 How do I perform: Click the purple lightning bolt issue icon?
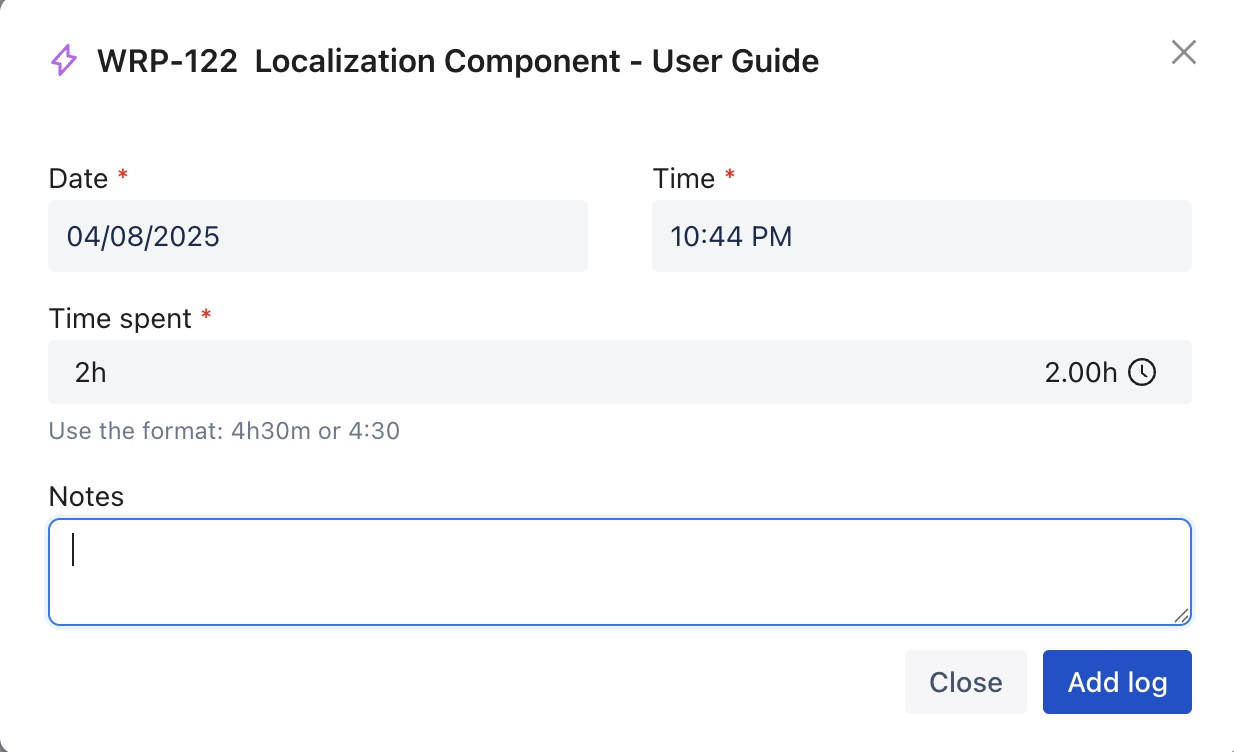(64, 61)
